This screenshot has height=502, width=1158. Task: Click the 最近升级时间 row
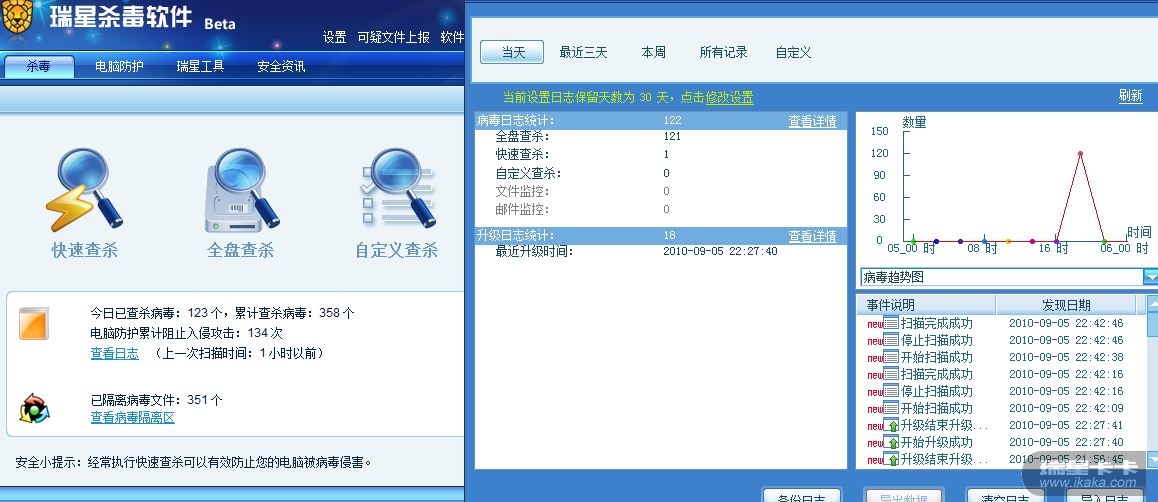point(660,252)
